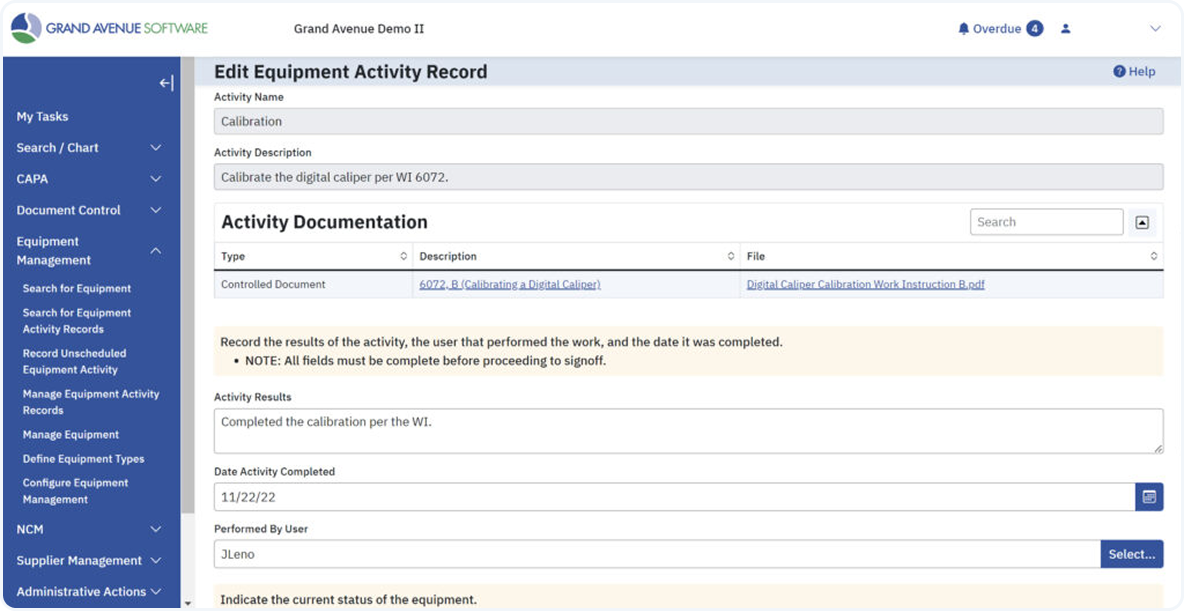Collapse the sidebar with the arrow icon

(166, 83)
